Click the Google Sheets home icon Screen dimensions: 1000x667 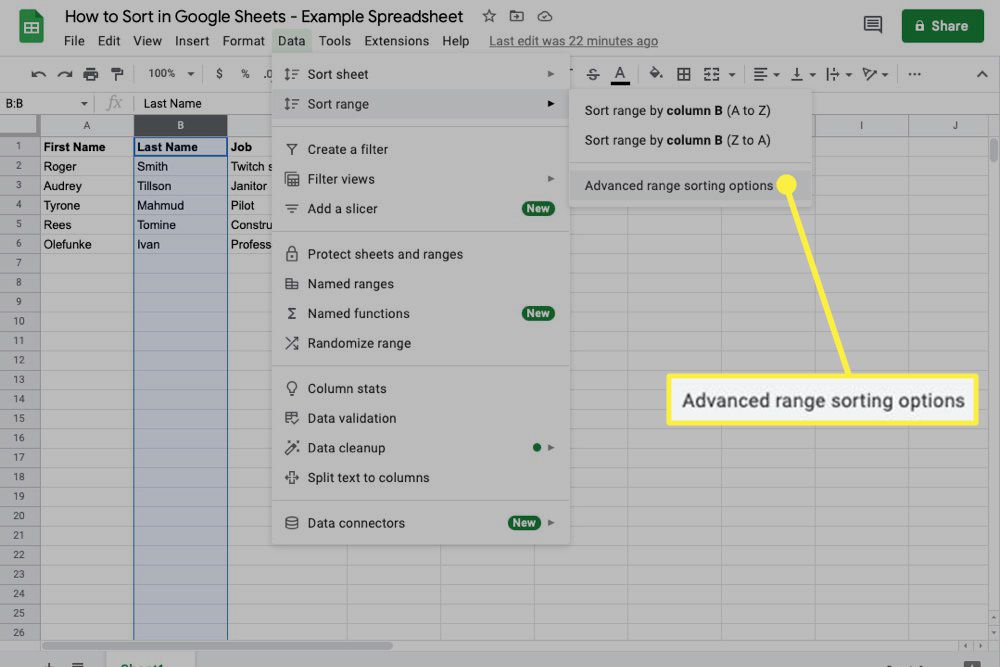click(x=31, y=27)
